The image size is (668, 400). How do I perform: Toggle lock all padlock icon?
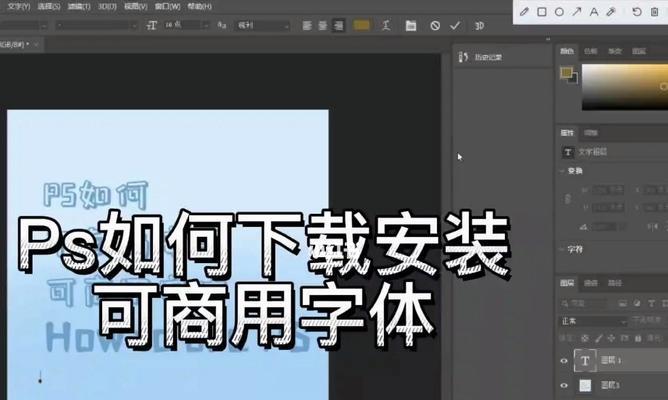click(x=638, y=338)
